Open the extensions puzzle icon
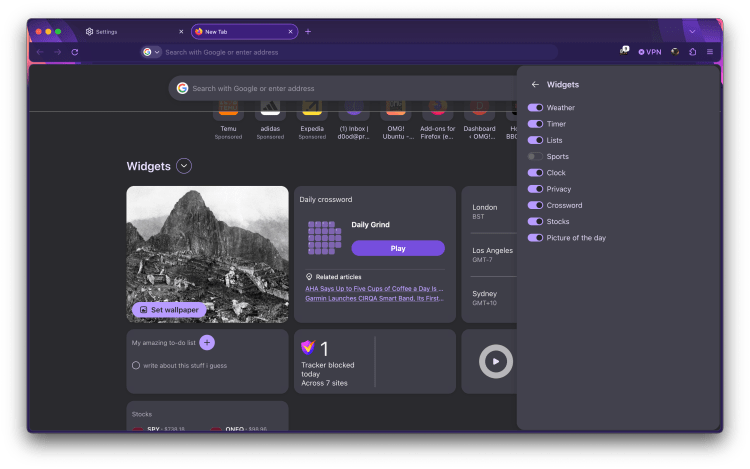 click(693, 52)
